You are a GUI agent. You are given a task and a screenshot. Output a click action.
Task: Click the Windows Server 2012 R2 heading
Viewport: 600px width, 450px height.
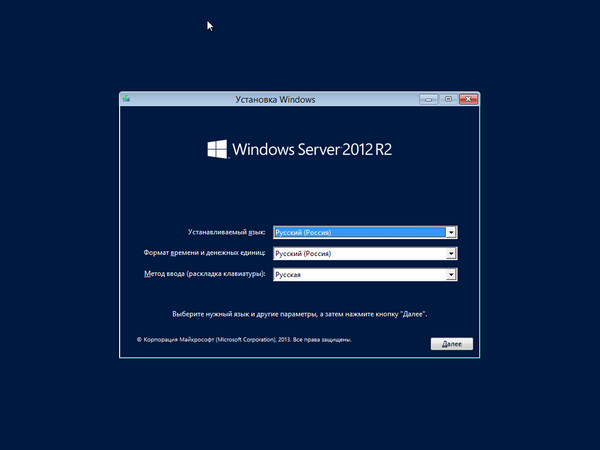tap(310, 150)
